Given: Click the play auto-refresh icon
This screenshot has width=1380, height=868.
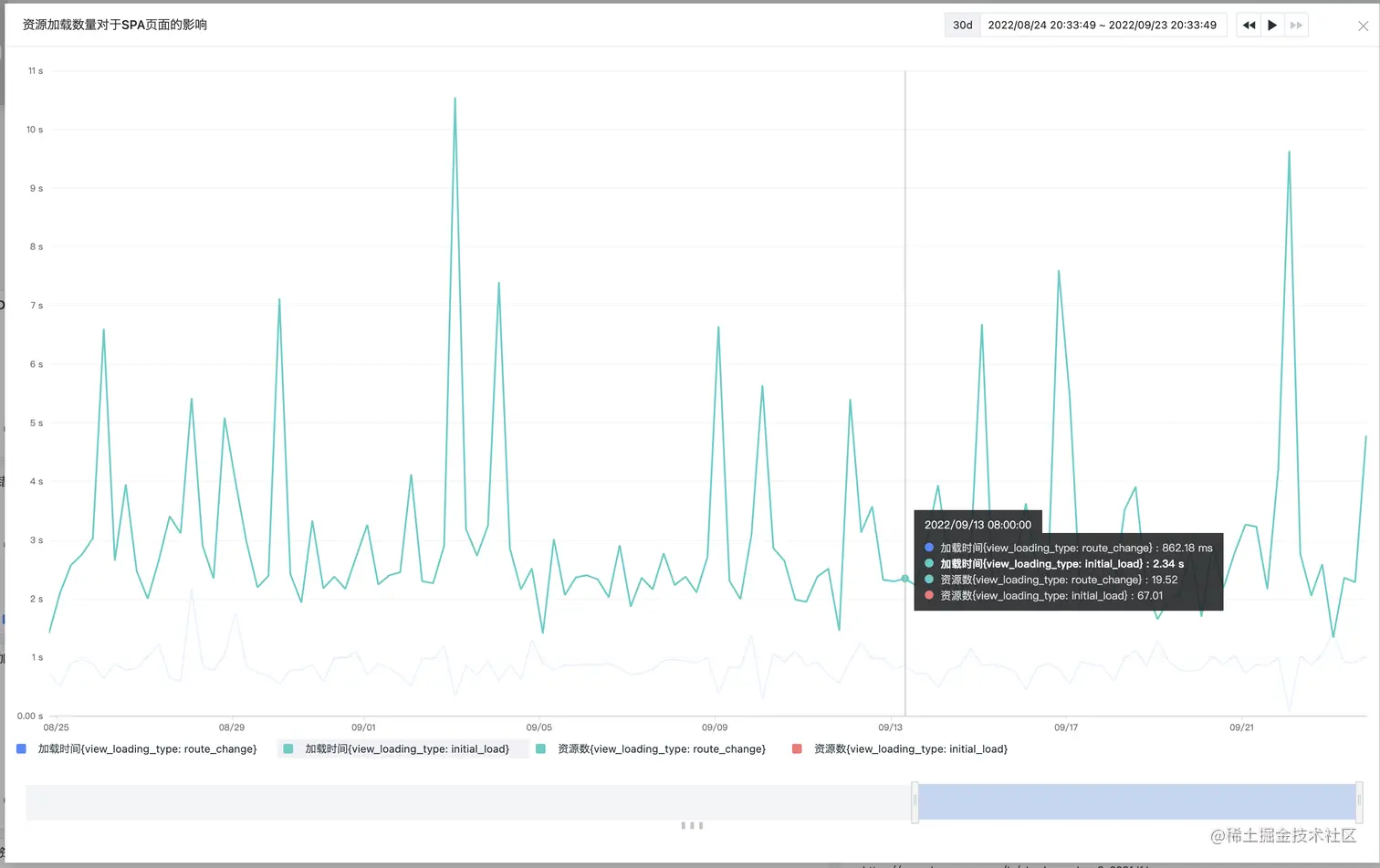Looking at the screenshot, I should click(1272, 26).
